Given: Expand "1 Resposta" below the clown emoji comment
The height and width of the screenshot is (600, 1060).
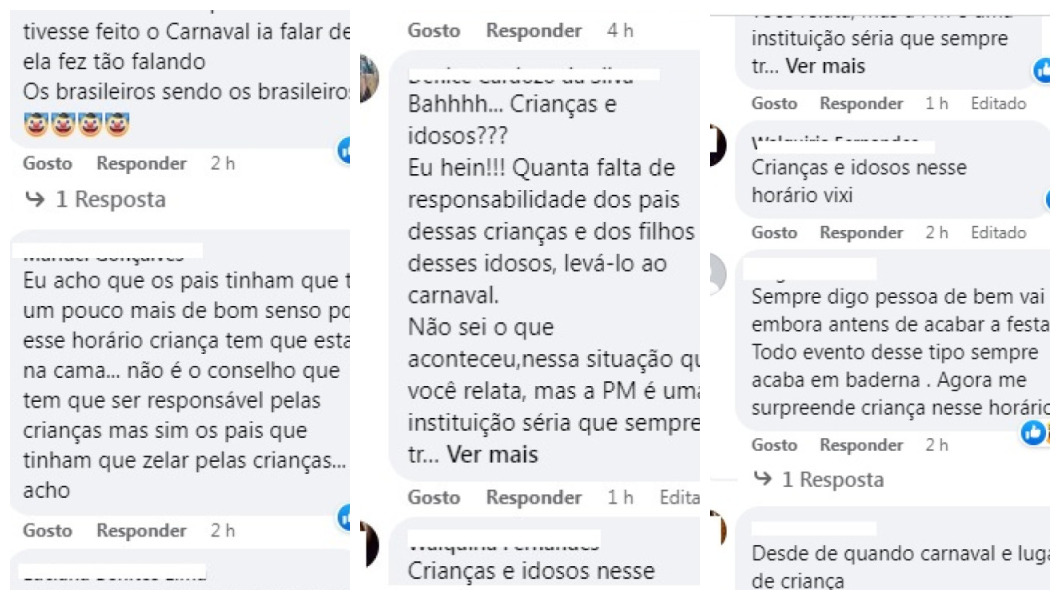Looking at the screenshot, I should [x=94, y=200].
